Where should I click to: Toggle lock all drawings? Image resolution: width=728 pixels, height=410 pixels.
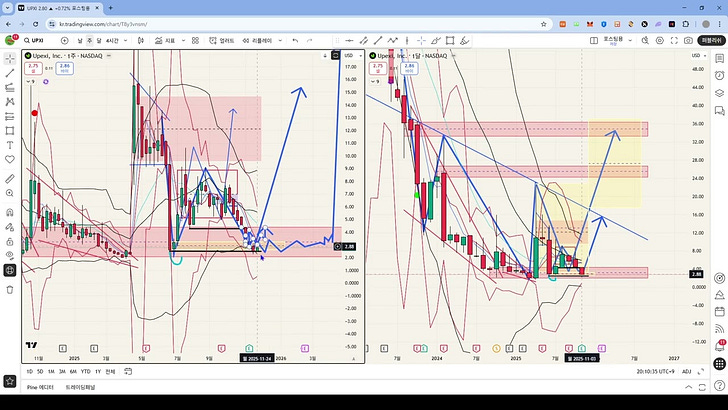(10, 241)
